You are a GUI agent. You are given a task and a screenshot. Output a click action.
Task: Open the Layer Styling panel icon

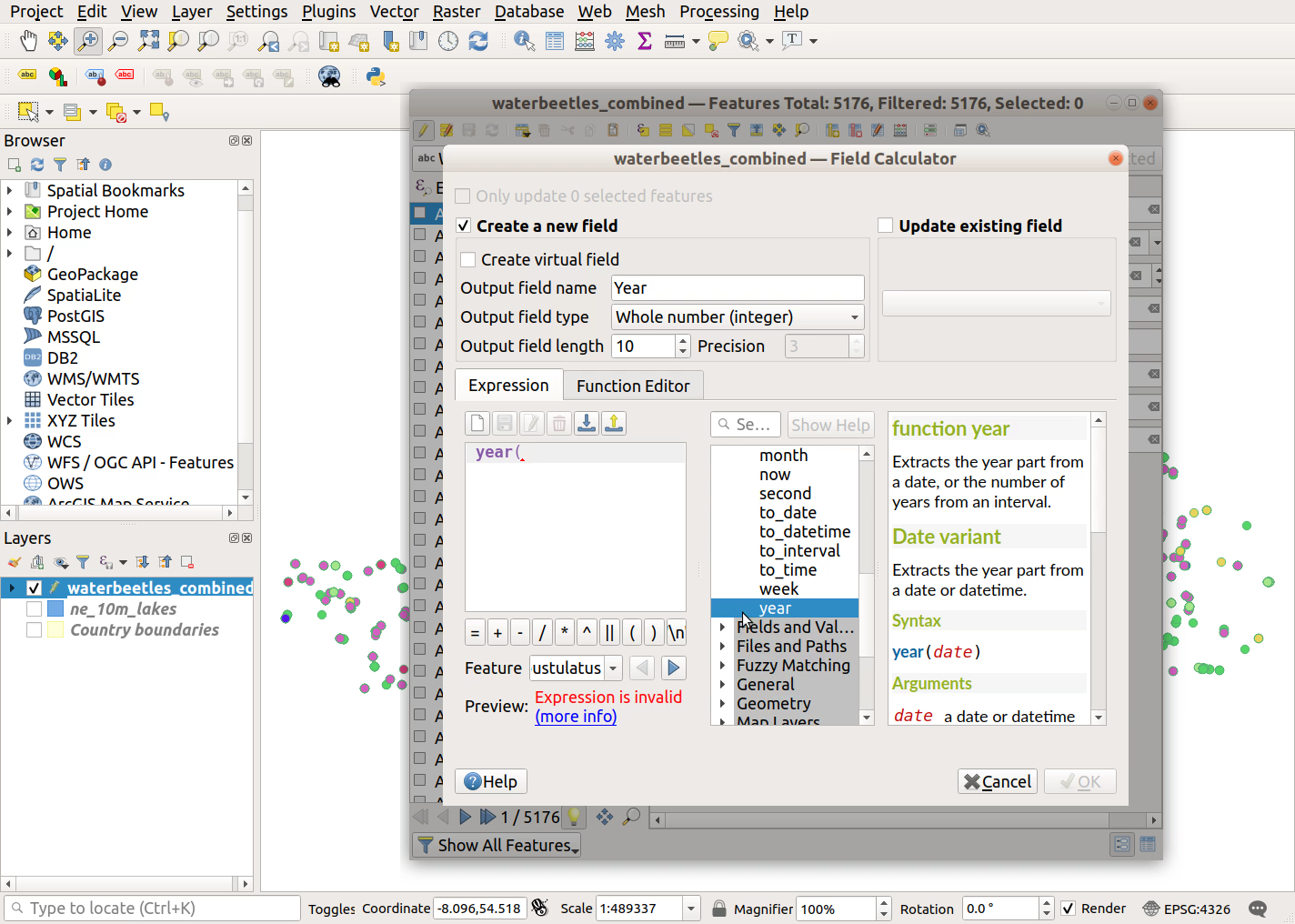point(15,562)
